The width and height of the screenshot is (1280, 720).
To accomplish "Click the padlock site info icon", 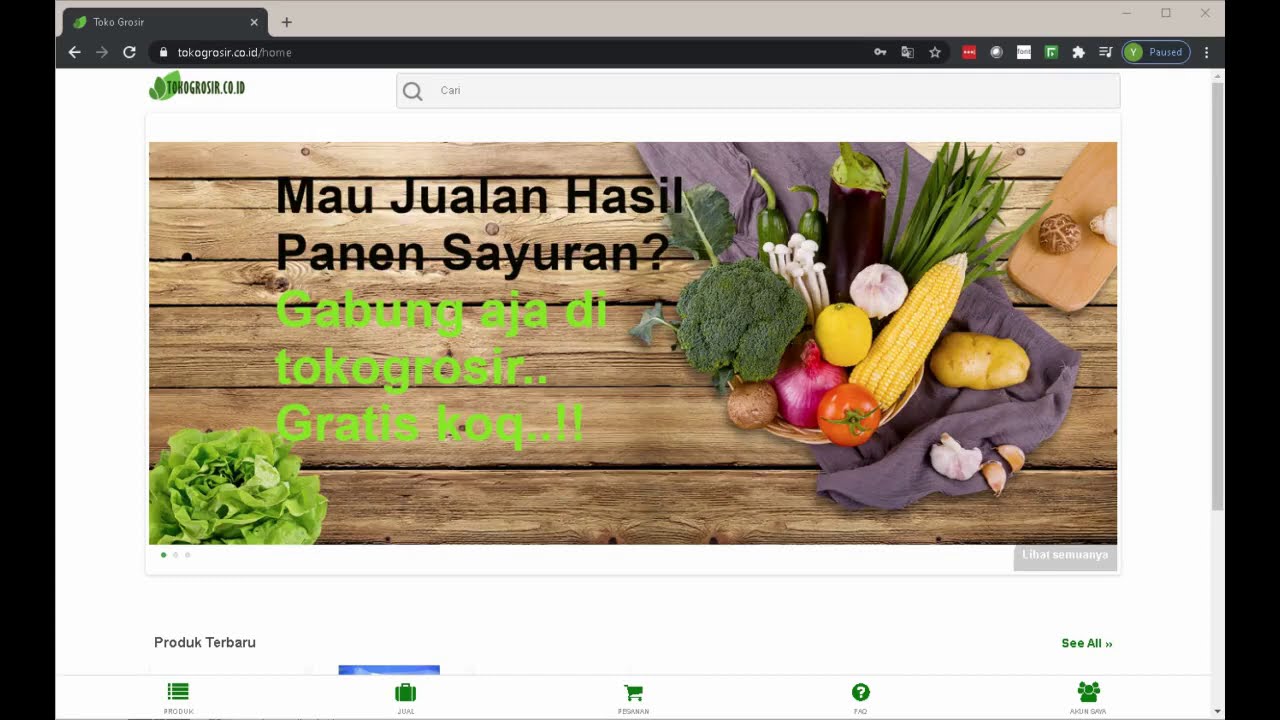I will click(x=163, y=52).
